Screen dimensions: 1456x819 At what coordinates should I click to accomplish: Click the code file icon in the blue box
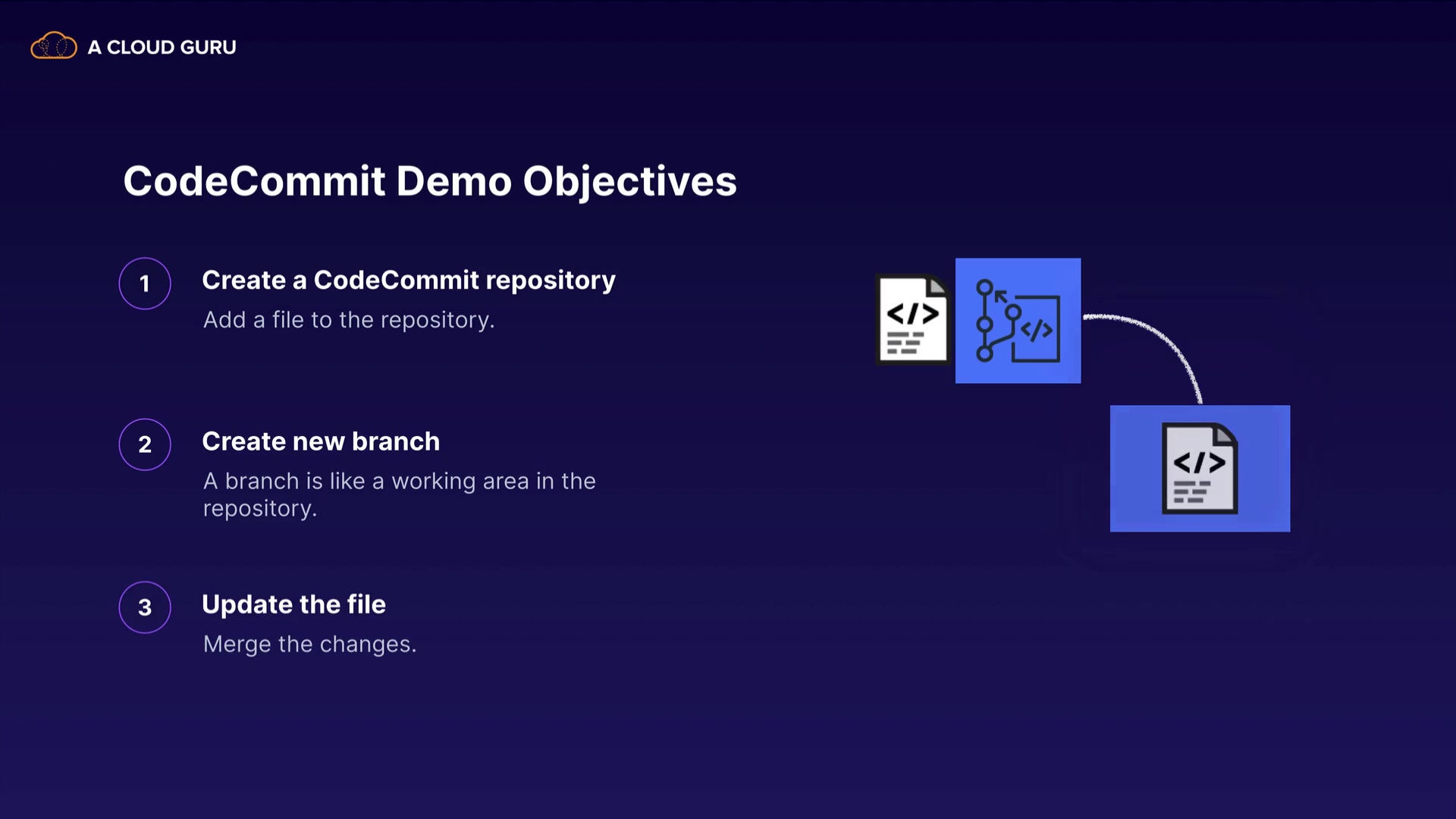pos(1200,468)
